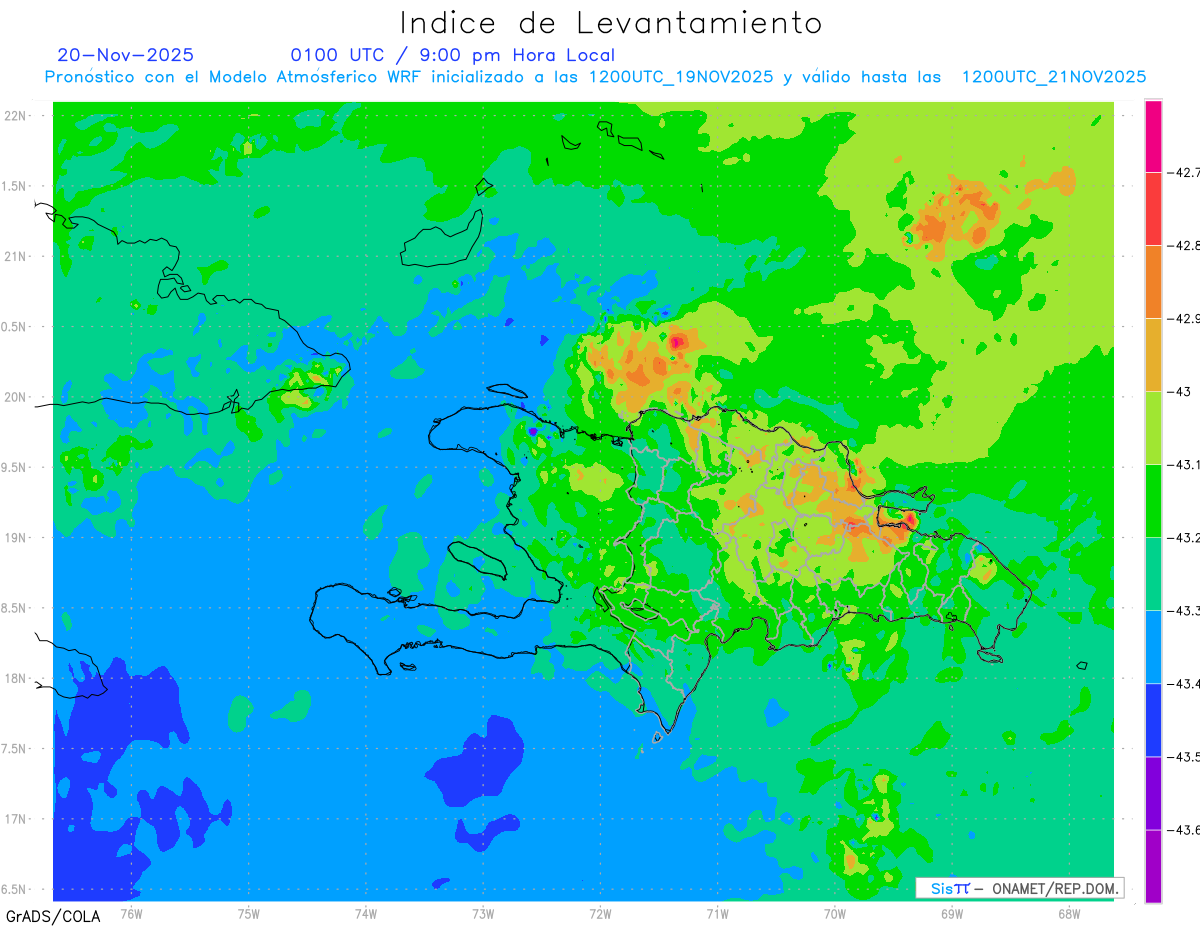The width and height of the screenshot is (1200, 927).
Task: Click the legend value '-43.4'
Action: 1184,684
